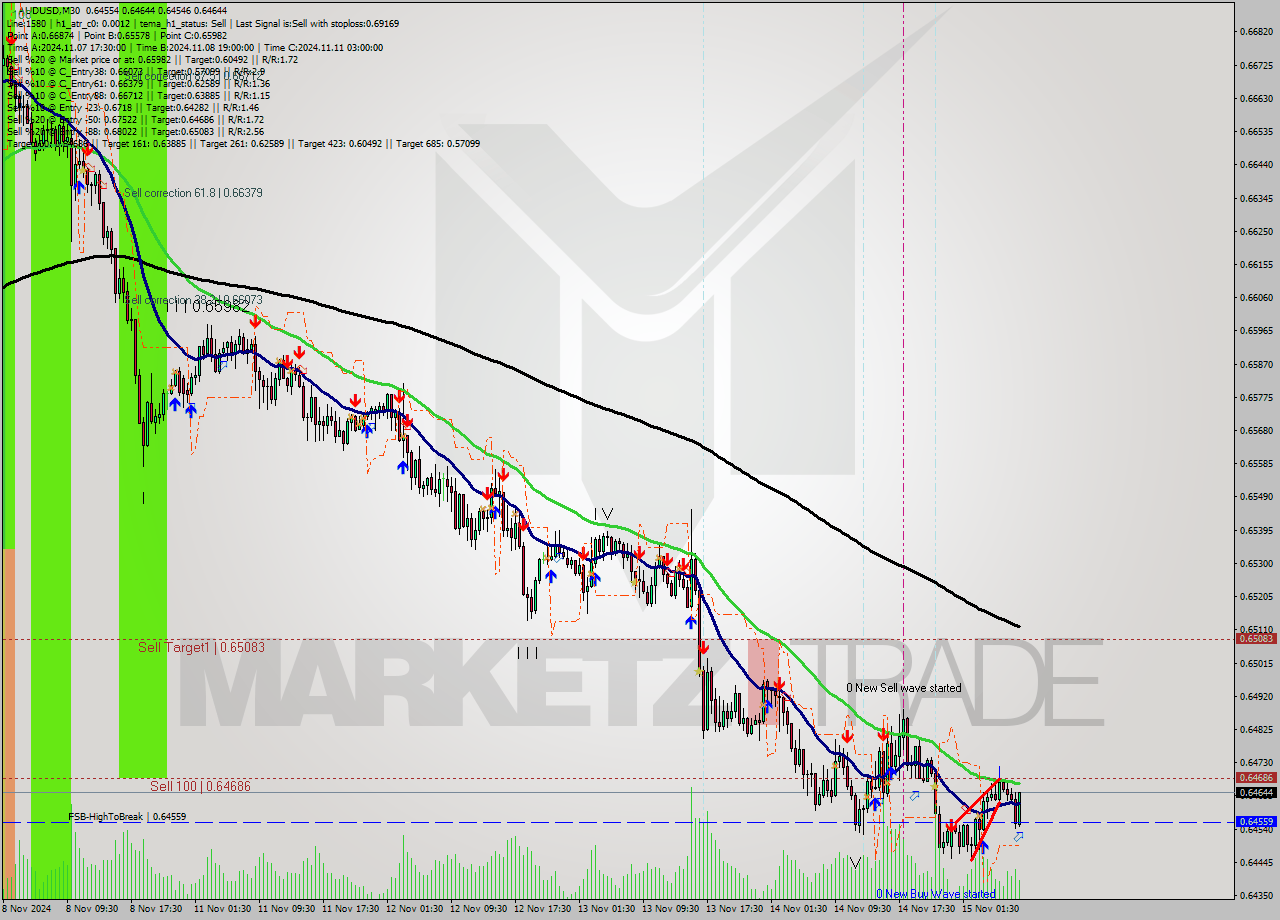Click the black 0.64644 current price tag

(x=1255, y=792)
